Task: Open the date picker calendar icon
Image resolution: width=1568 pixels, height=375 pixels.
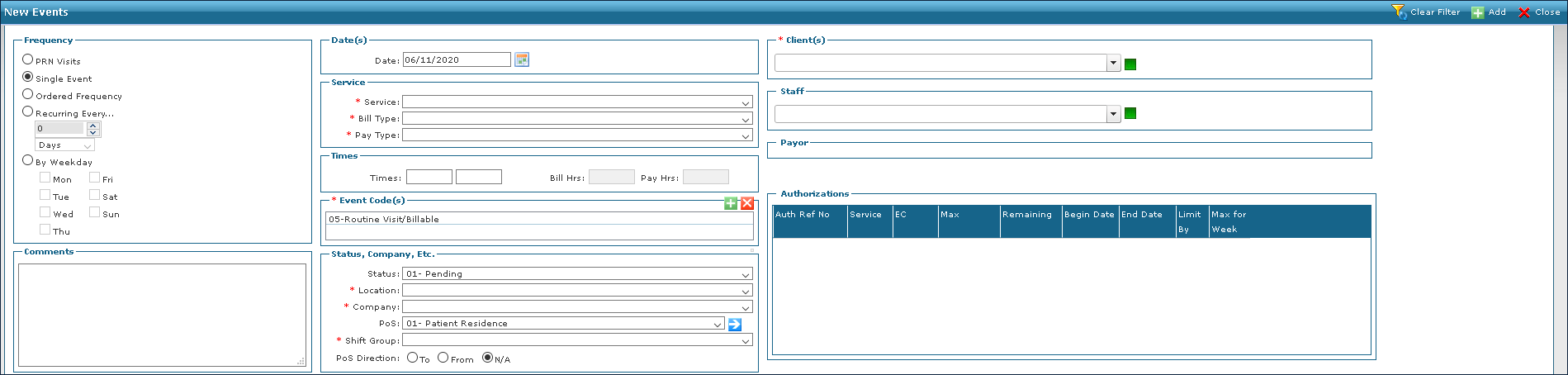Action: (x=521, y=59)
